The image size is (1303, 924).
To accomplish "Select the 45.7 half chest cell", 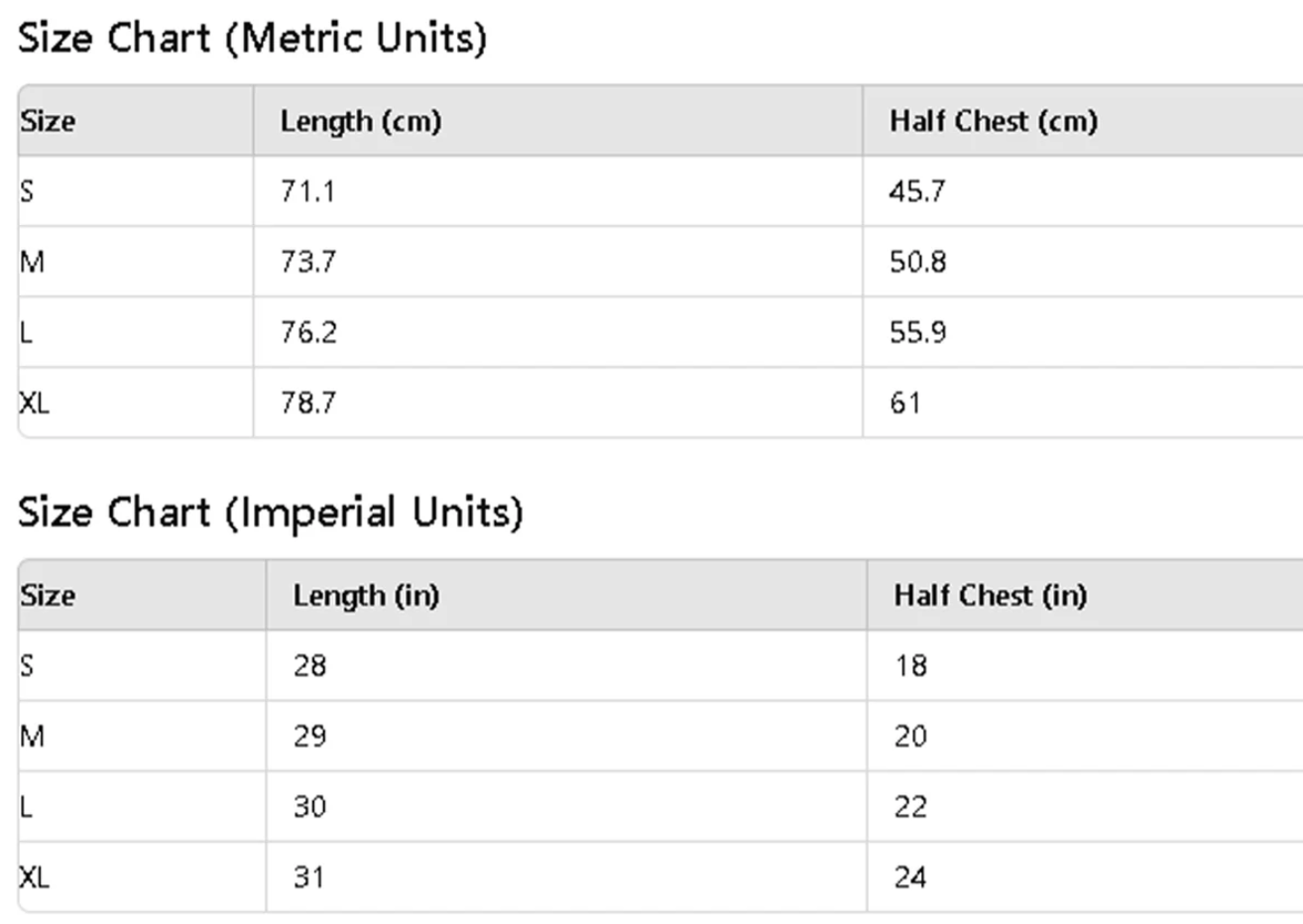I will (x=916, y=191).
